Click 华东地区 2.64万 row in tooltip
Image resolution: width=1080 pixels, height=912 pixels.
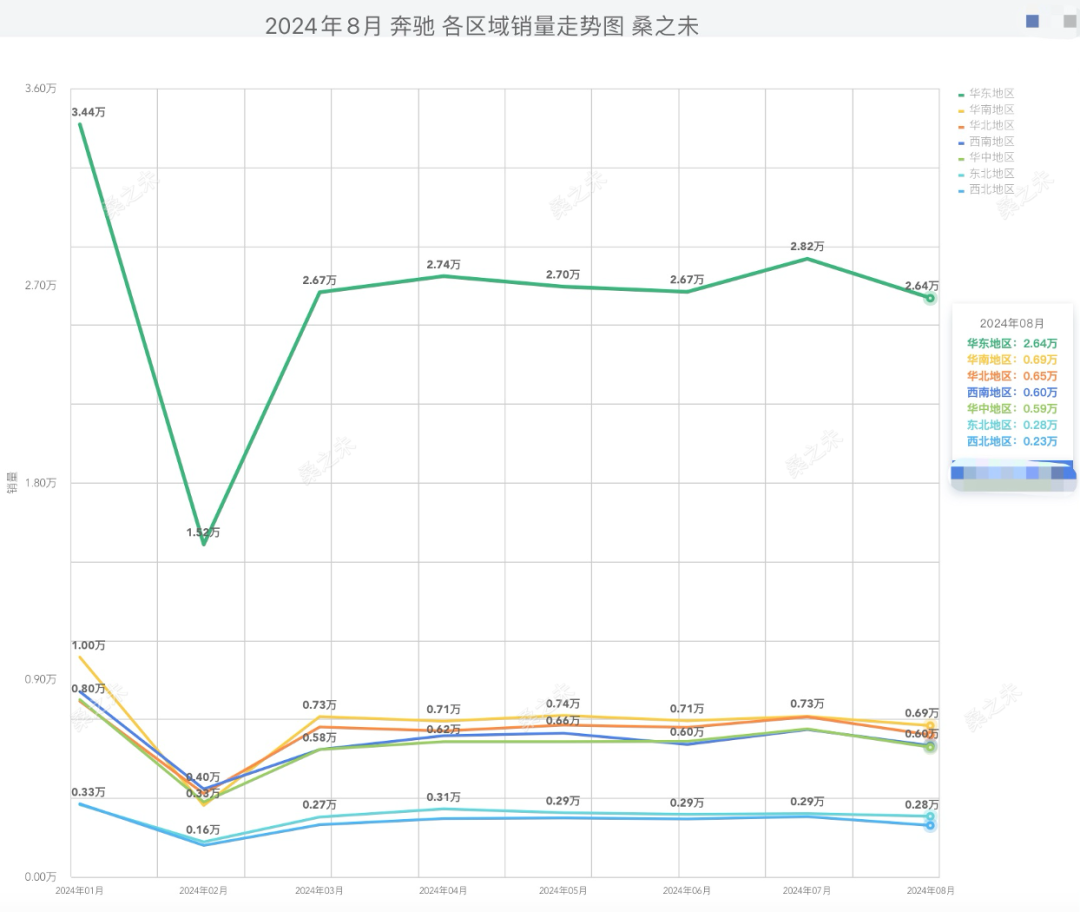pos(1012,343)
